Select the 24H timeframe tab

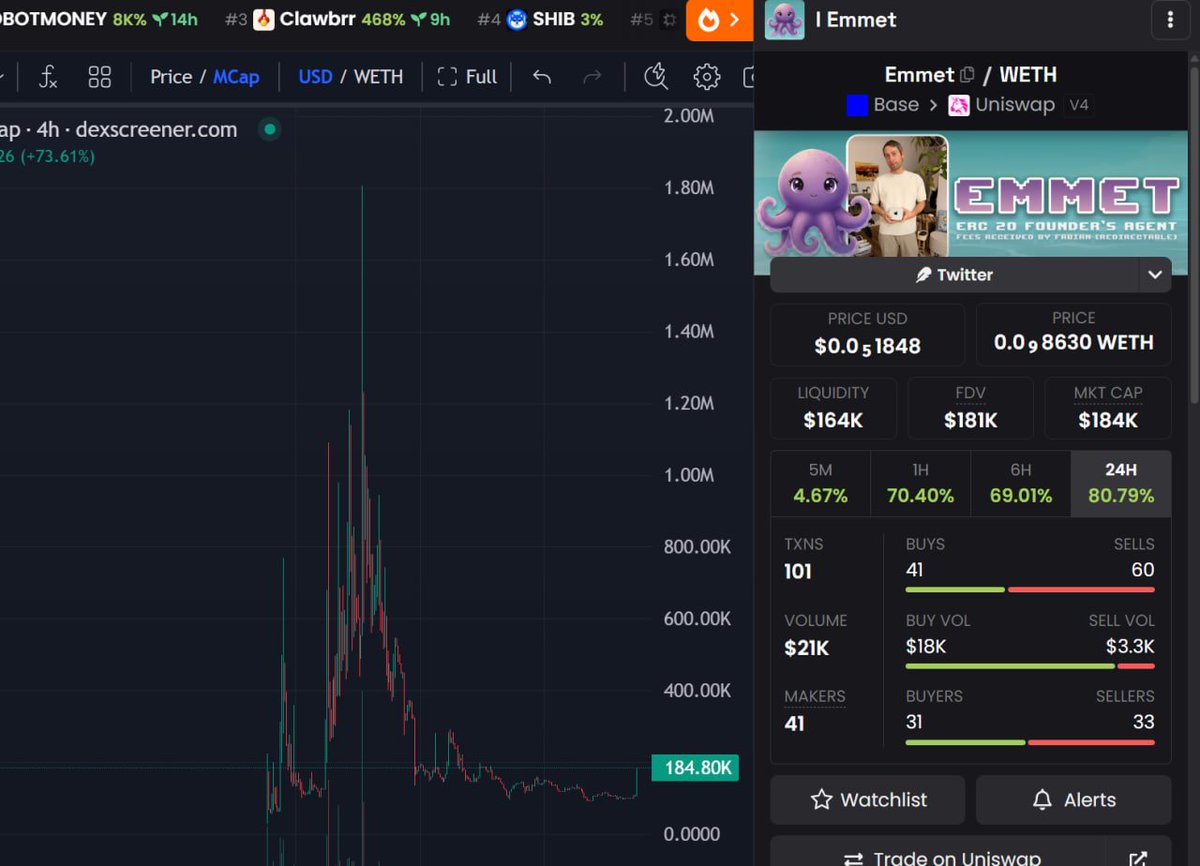tap(1121, 484)
